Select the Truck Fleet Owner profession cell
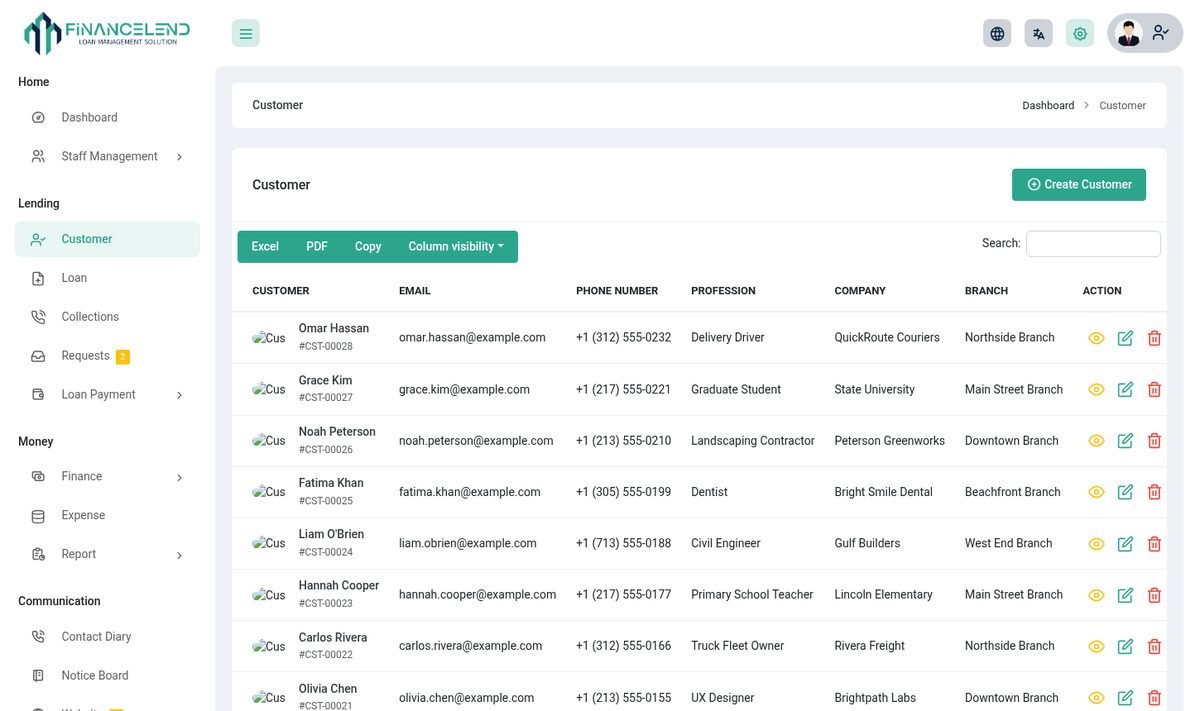Image resolution: width=1200 pixels, height=711 pixels. 737,646
